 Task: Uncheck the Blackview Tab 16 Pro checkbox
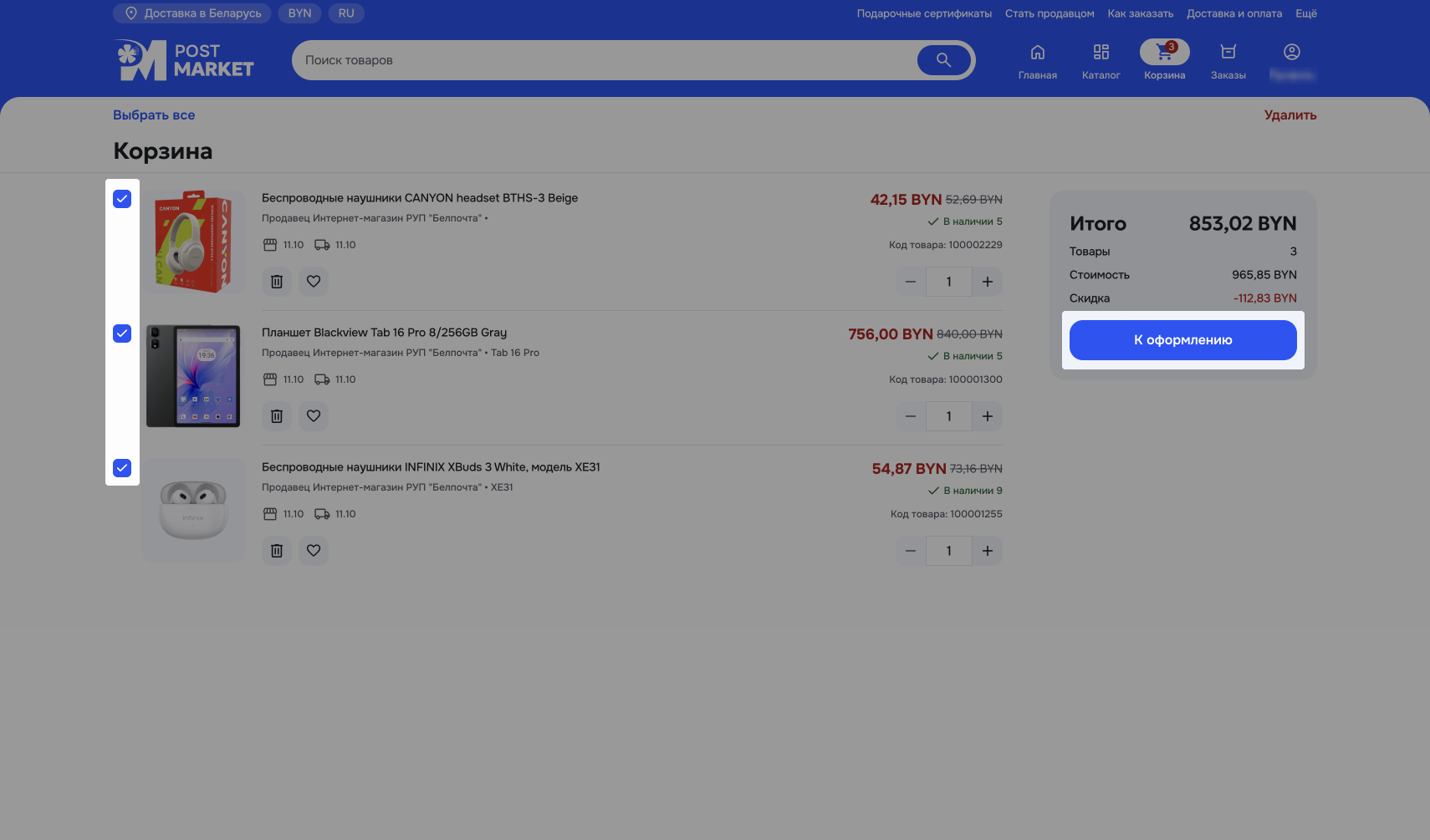(x=122, y=333)
